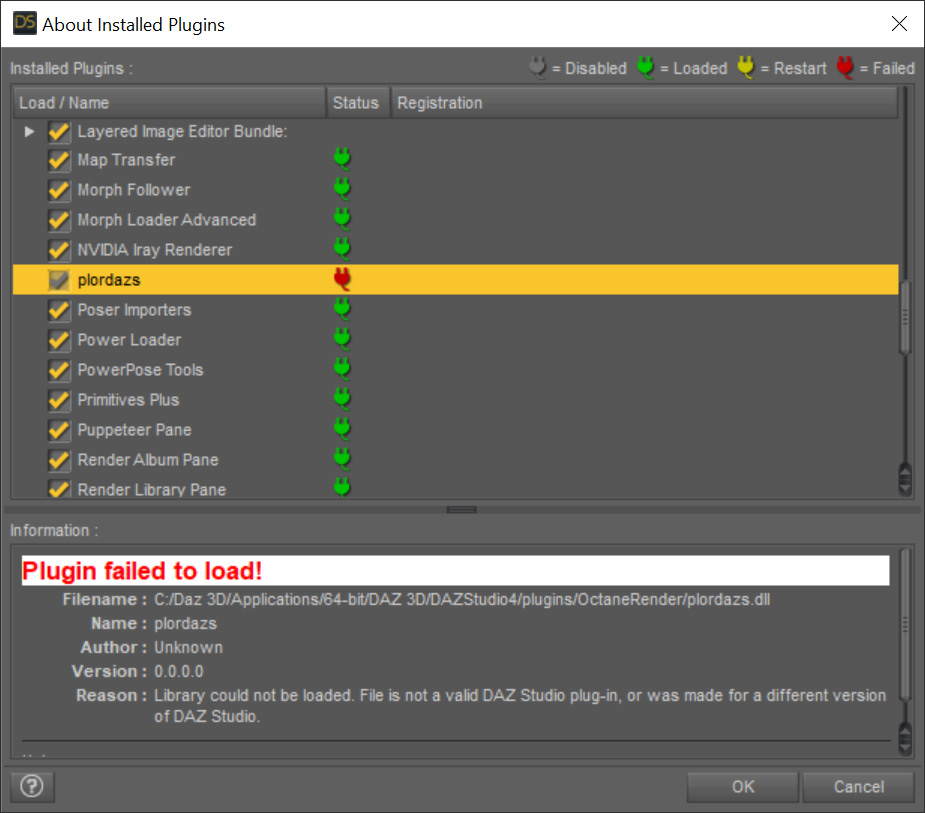Click the Load / Name column header

click(170, 103)
